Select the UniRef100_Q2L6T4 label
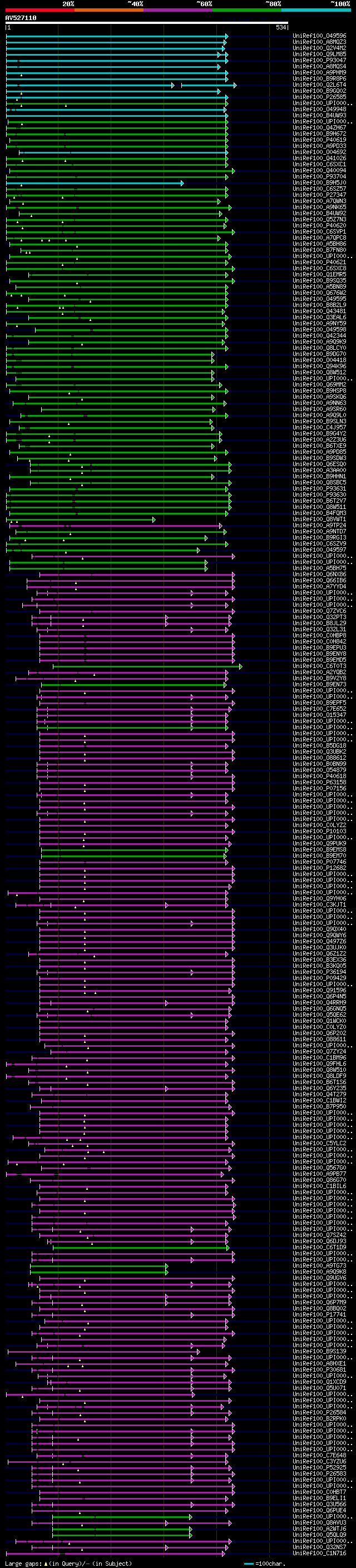This screenshot has width=356, height=1568. 319,85
